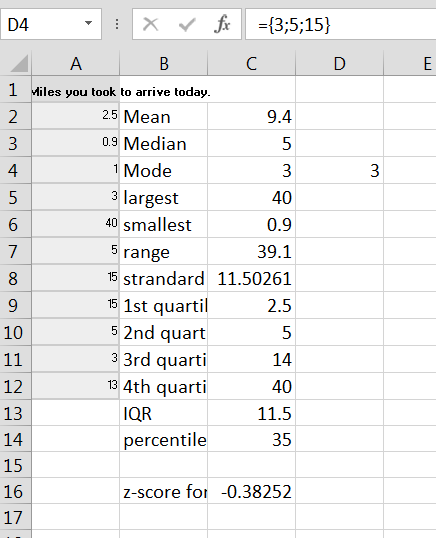436x538 pixels.
Task: Select the data cell containing 40 in column A
Action: (x=75, y=224)
